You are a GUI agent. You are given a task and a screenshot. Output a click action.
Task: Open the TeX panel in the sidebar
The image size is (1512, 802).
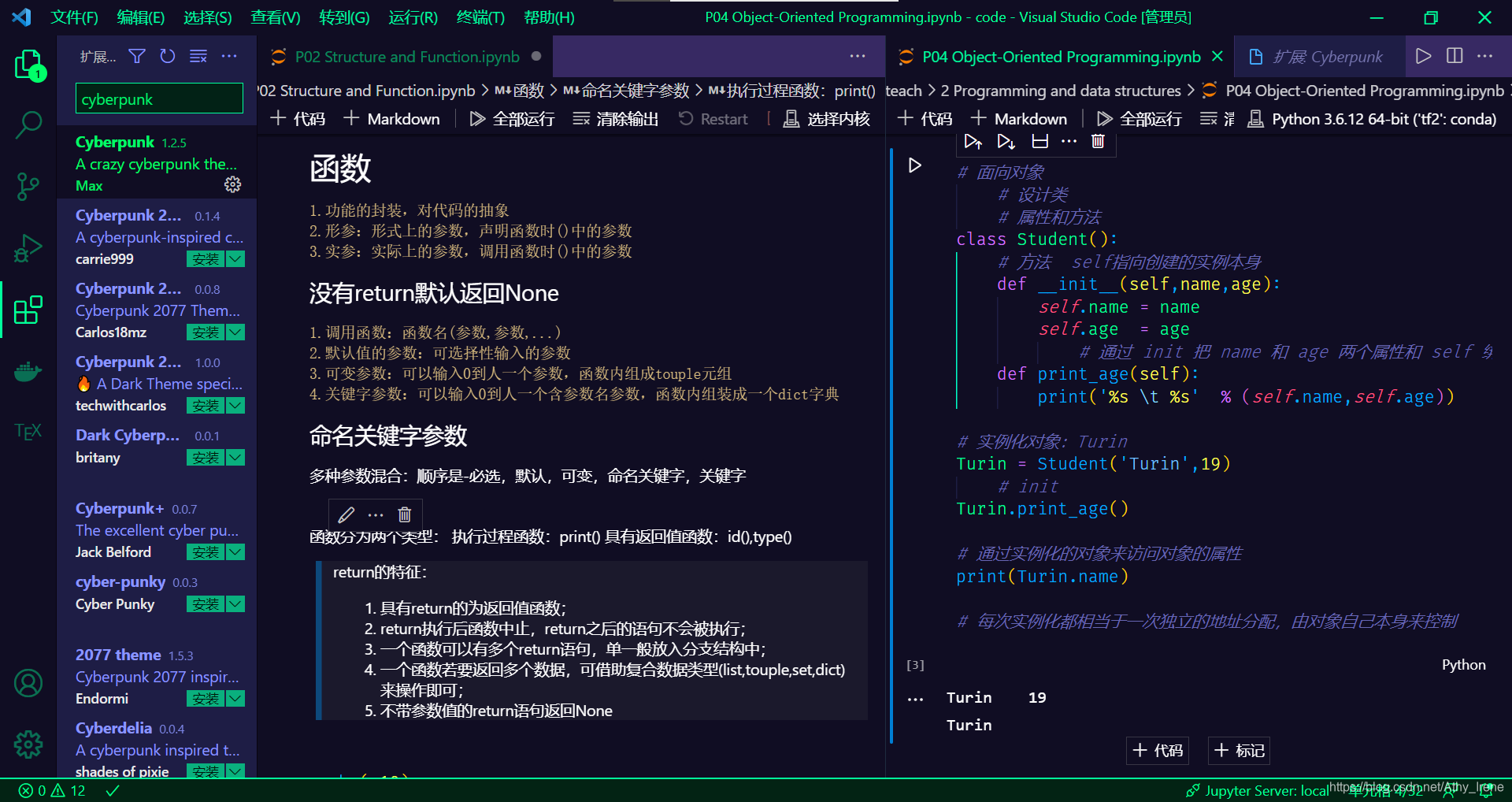click(28, 430)
